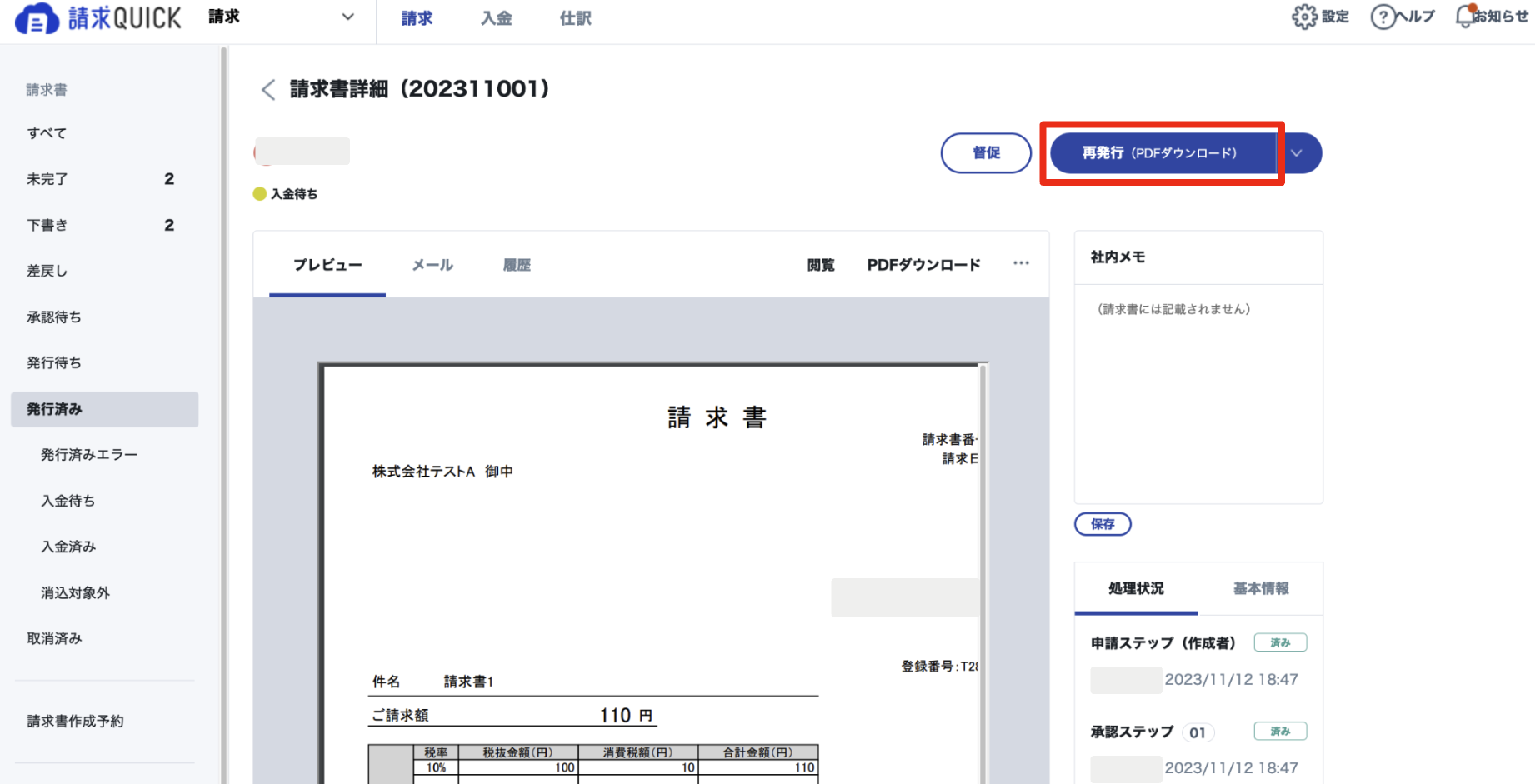Click the 督促 button

point(986,153)
